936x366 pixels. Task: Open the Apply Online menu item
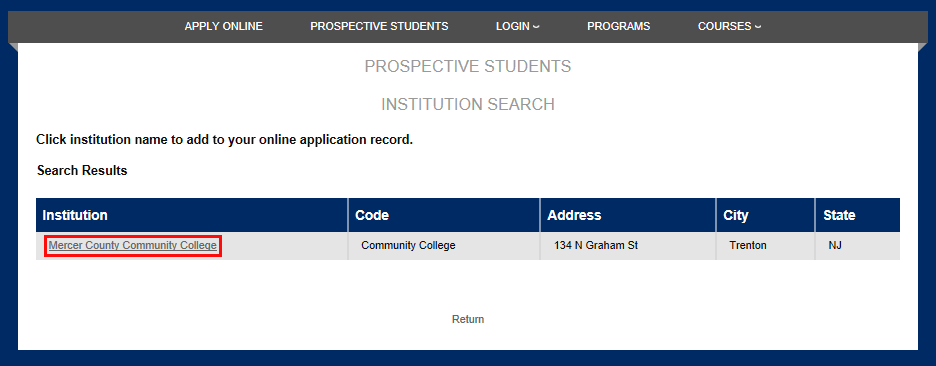223,26
